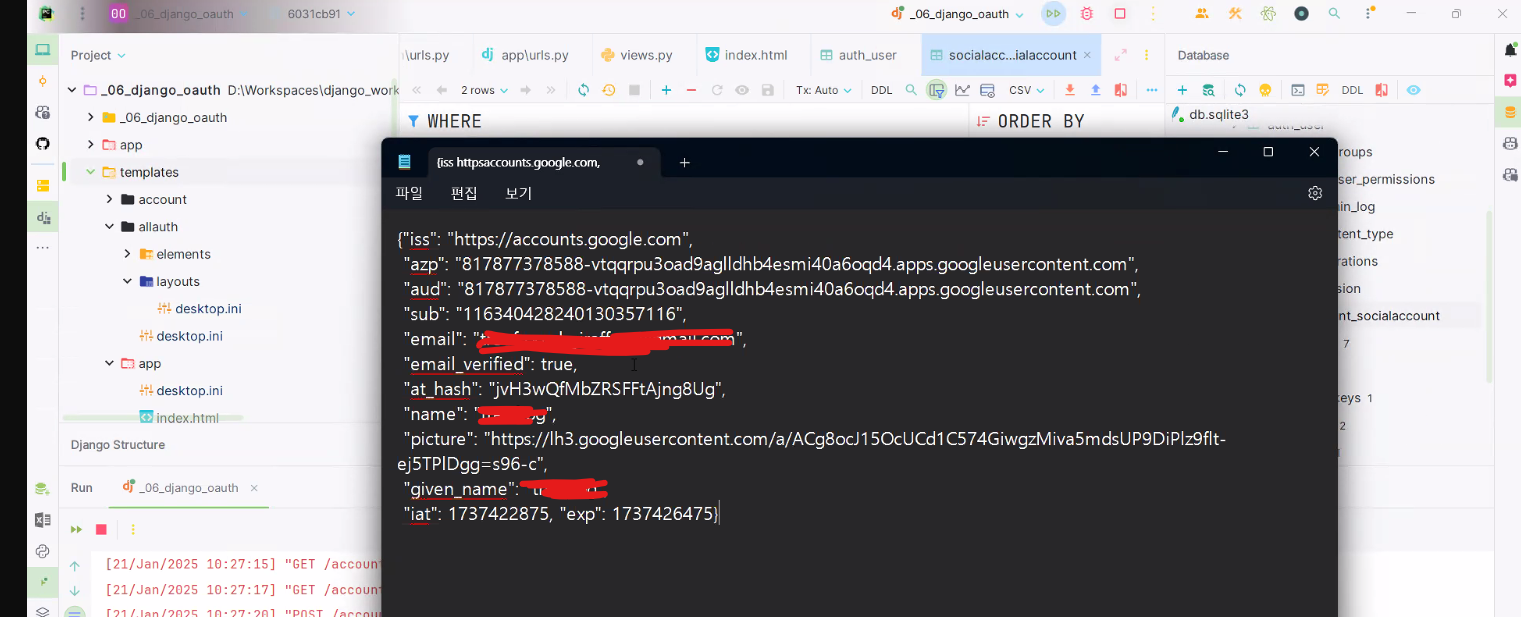Open the AI assistant pink icon
Image resolution: width=1521 pixels, height=617 pixels.
1510,80
